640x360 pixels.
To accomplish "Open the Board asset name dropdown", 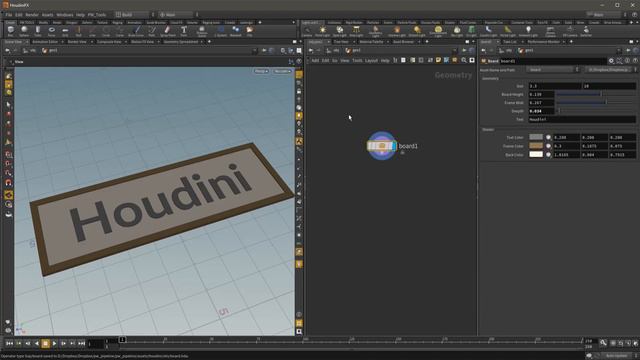I will 553,70.
